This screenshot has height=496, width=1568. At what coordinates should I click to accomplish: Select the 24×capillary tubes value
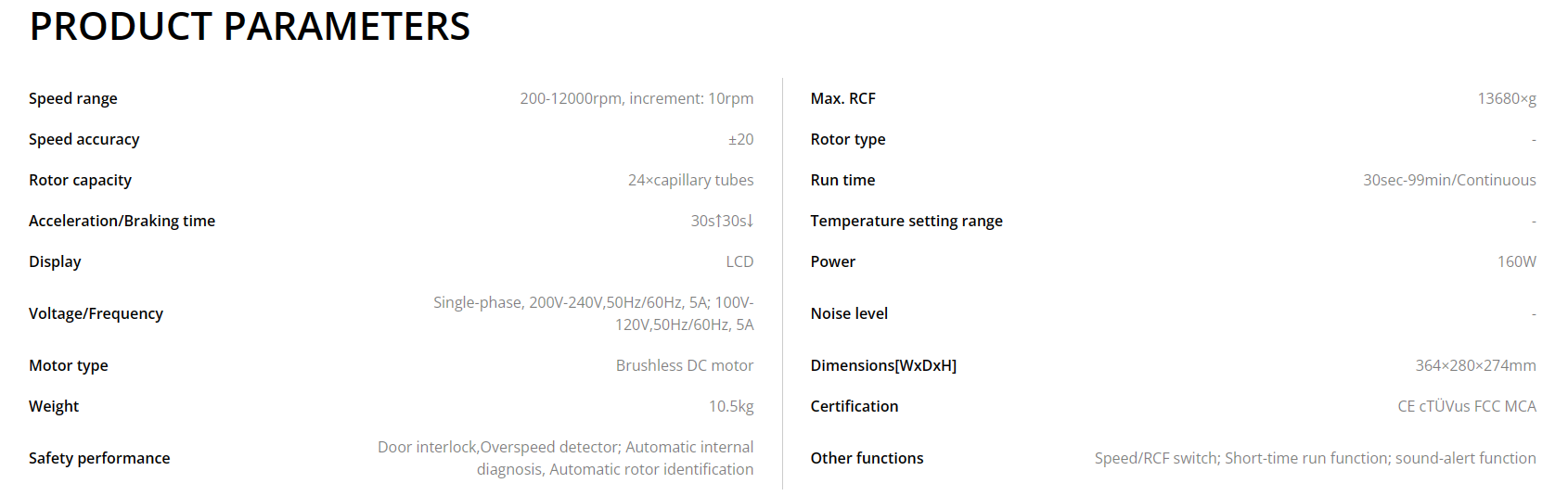coord(690,180)
